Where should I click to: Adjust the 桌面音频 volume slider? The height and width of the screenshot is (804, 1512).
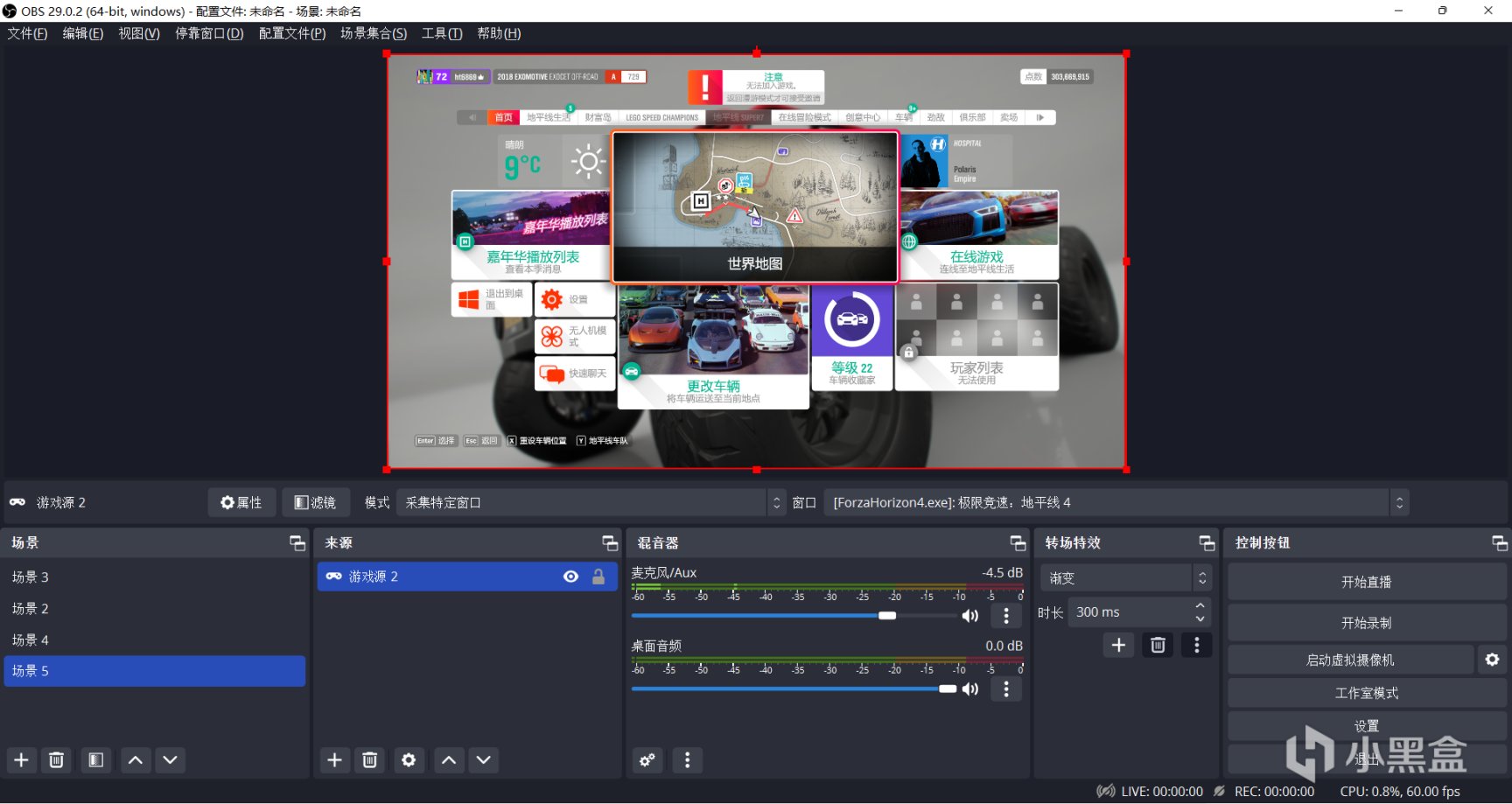click(794, 689)
